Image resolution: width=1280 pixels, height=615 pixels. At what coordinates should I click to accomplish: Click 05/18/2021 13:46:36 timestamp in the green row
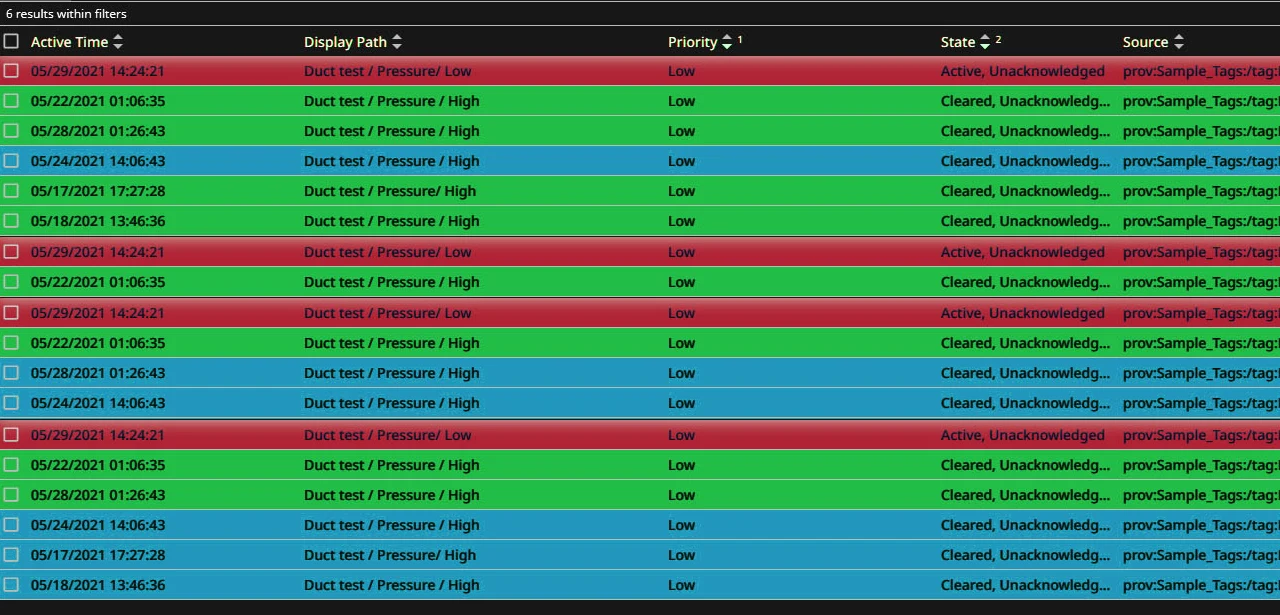(x=98, y=221)
